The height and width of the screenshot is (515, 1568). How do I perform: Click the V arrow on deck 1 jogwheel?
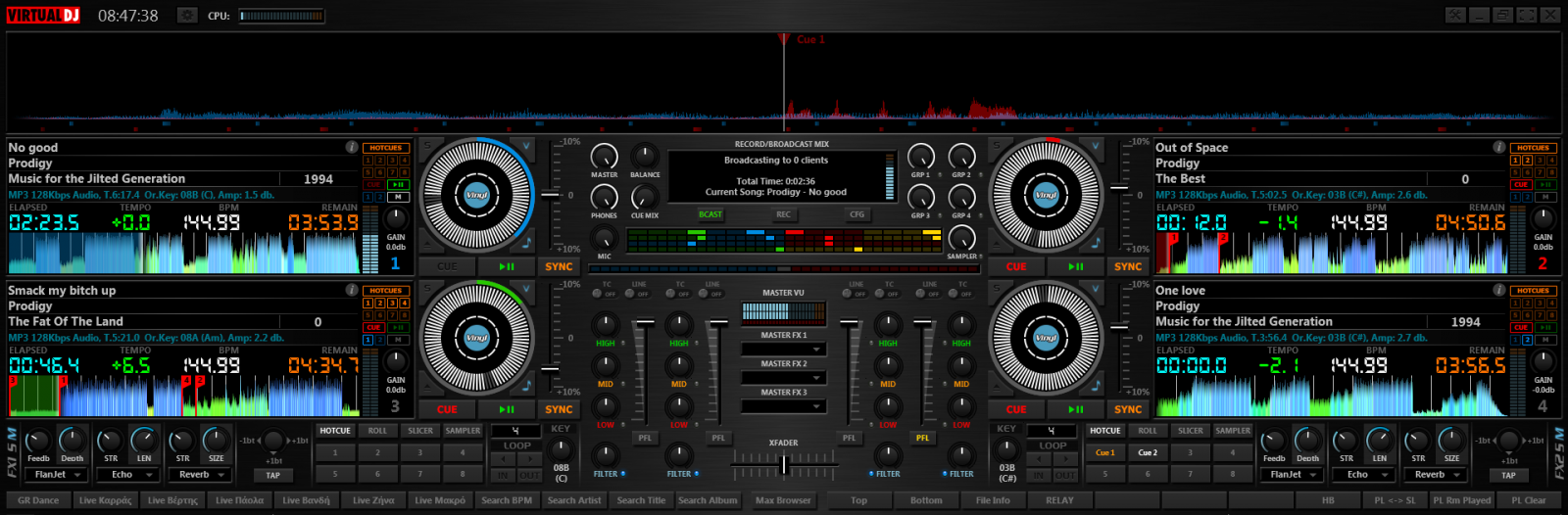point(526,147)
